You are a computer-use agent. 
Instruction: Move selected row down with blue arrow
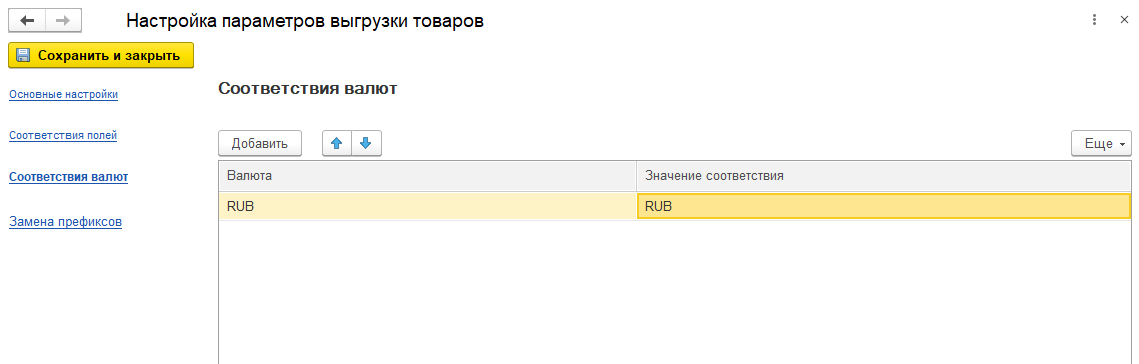tap(366, 144)
